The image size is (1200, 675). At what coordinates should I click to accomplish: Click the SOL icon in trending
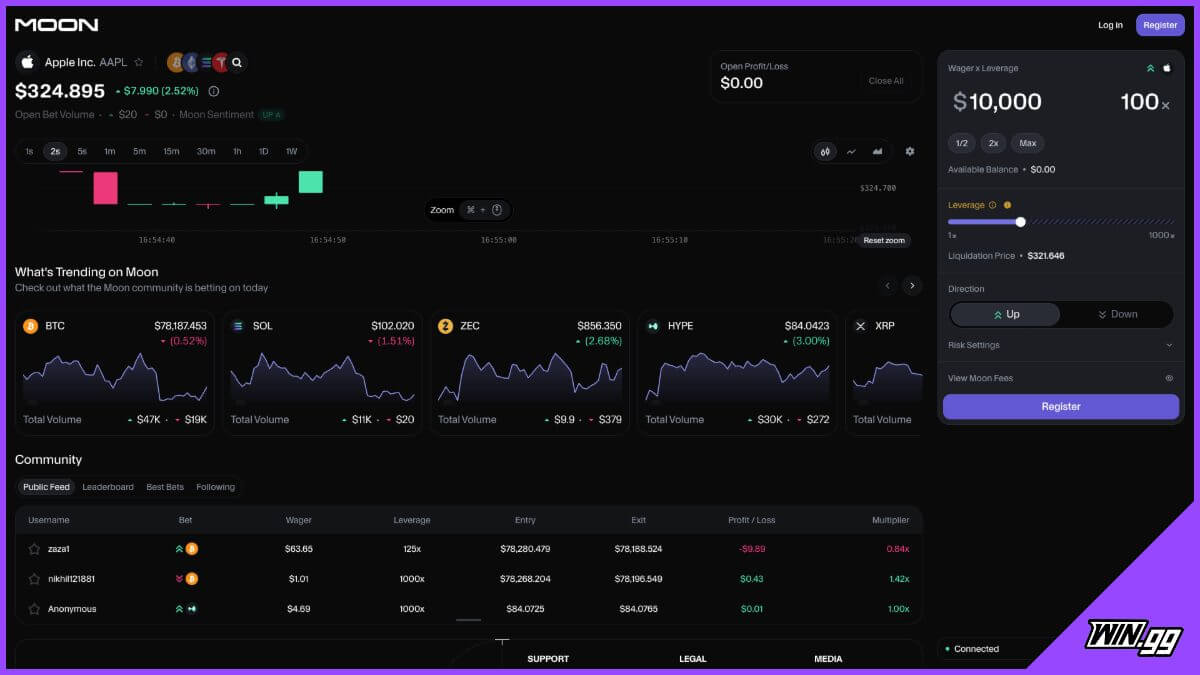pos(238,326)
